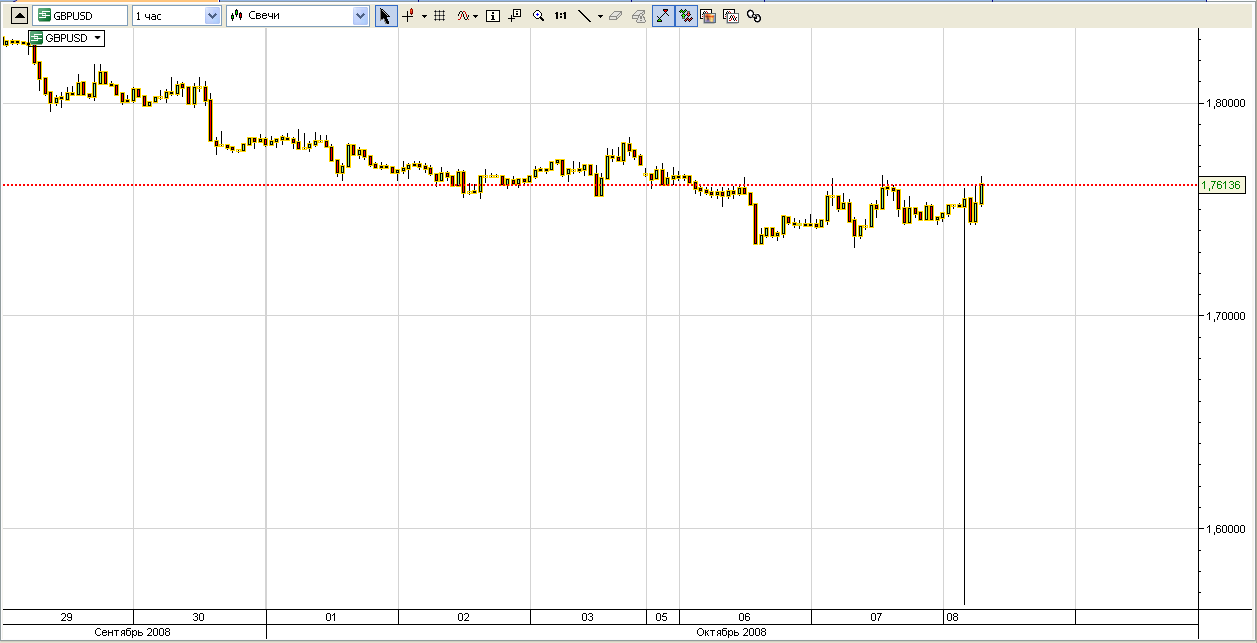Click date label 30 on time axis
Screen dimensions: 1257x643
pyautogui.click(x=198, y=617)
